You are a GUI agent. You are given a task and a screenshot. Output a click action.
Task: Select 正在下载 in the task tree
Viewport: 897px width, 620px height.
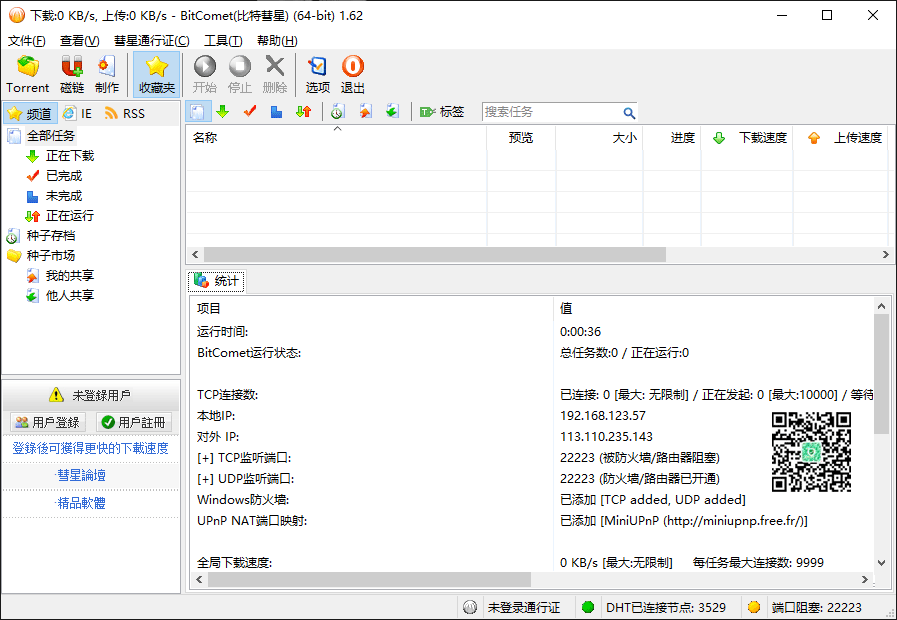click(69, 156)
